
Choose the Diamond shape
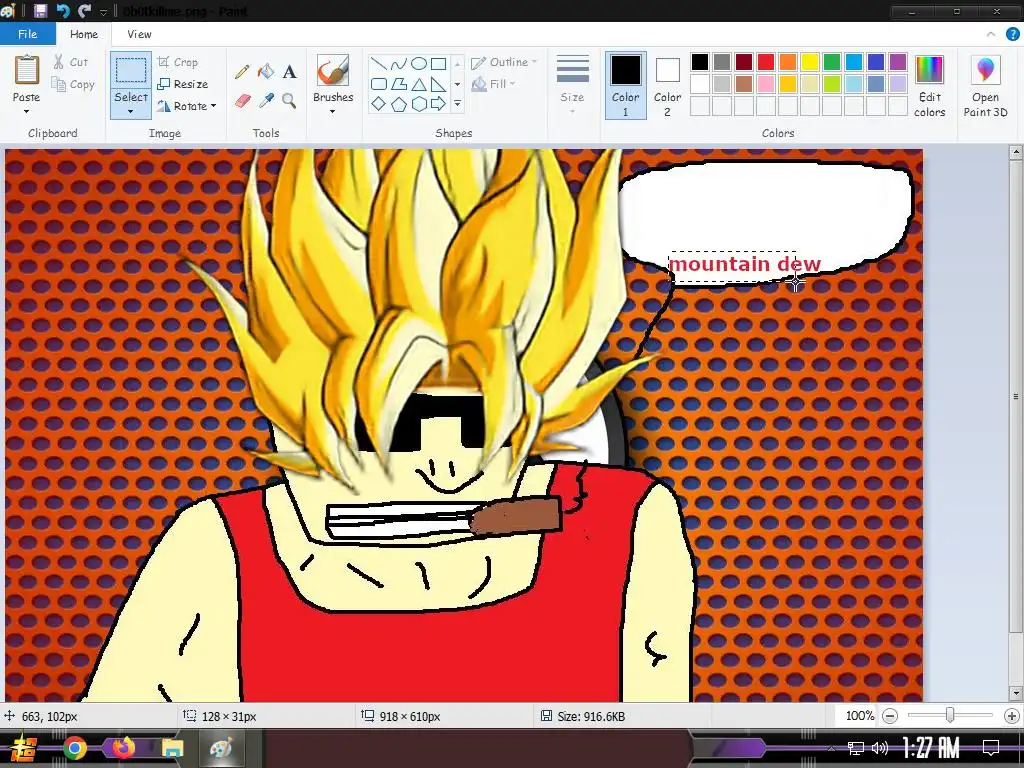[379, 104]
